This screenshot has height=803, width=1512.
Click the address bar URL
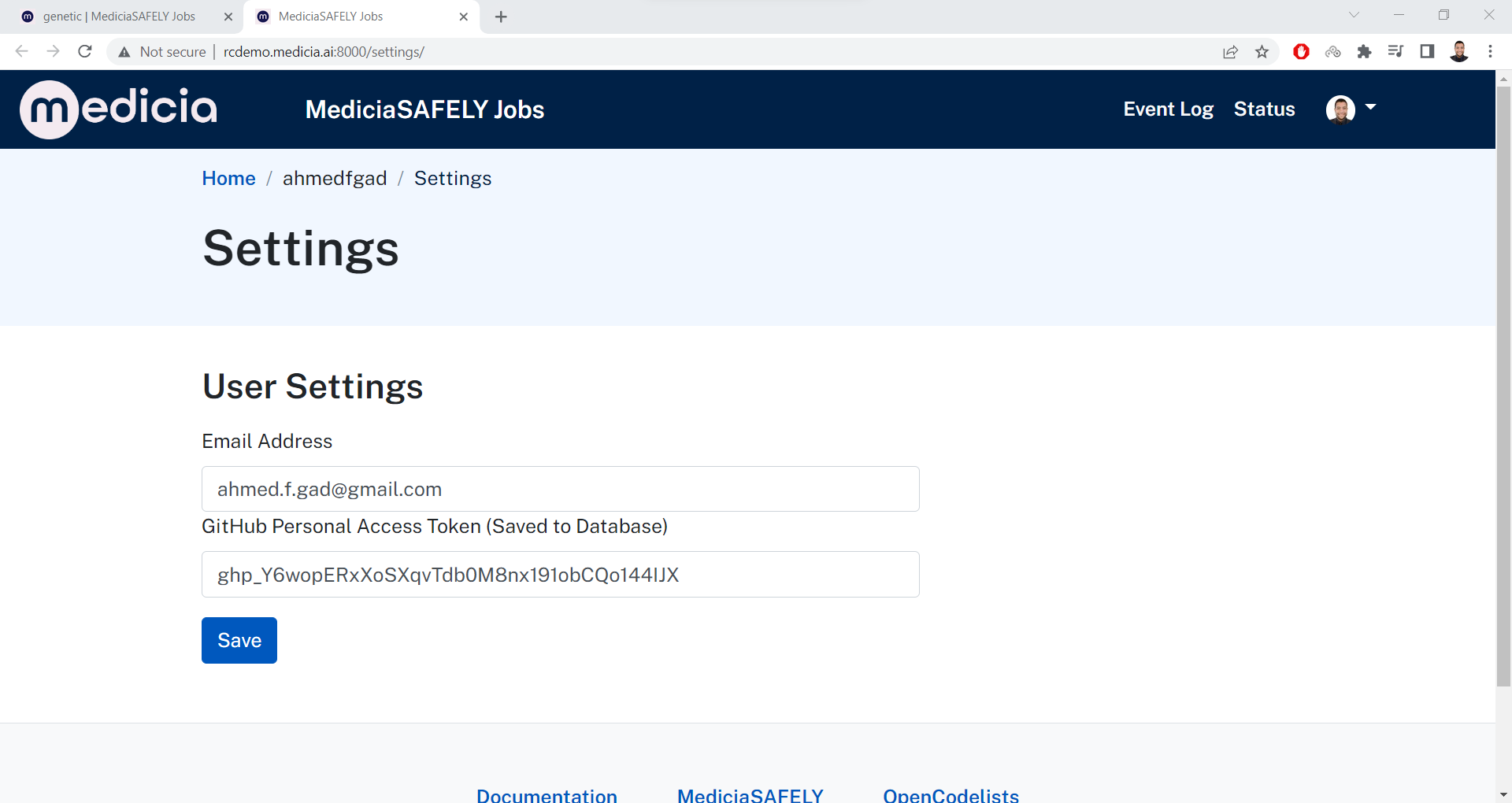pyautogui.click(x=324, y=52)
